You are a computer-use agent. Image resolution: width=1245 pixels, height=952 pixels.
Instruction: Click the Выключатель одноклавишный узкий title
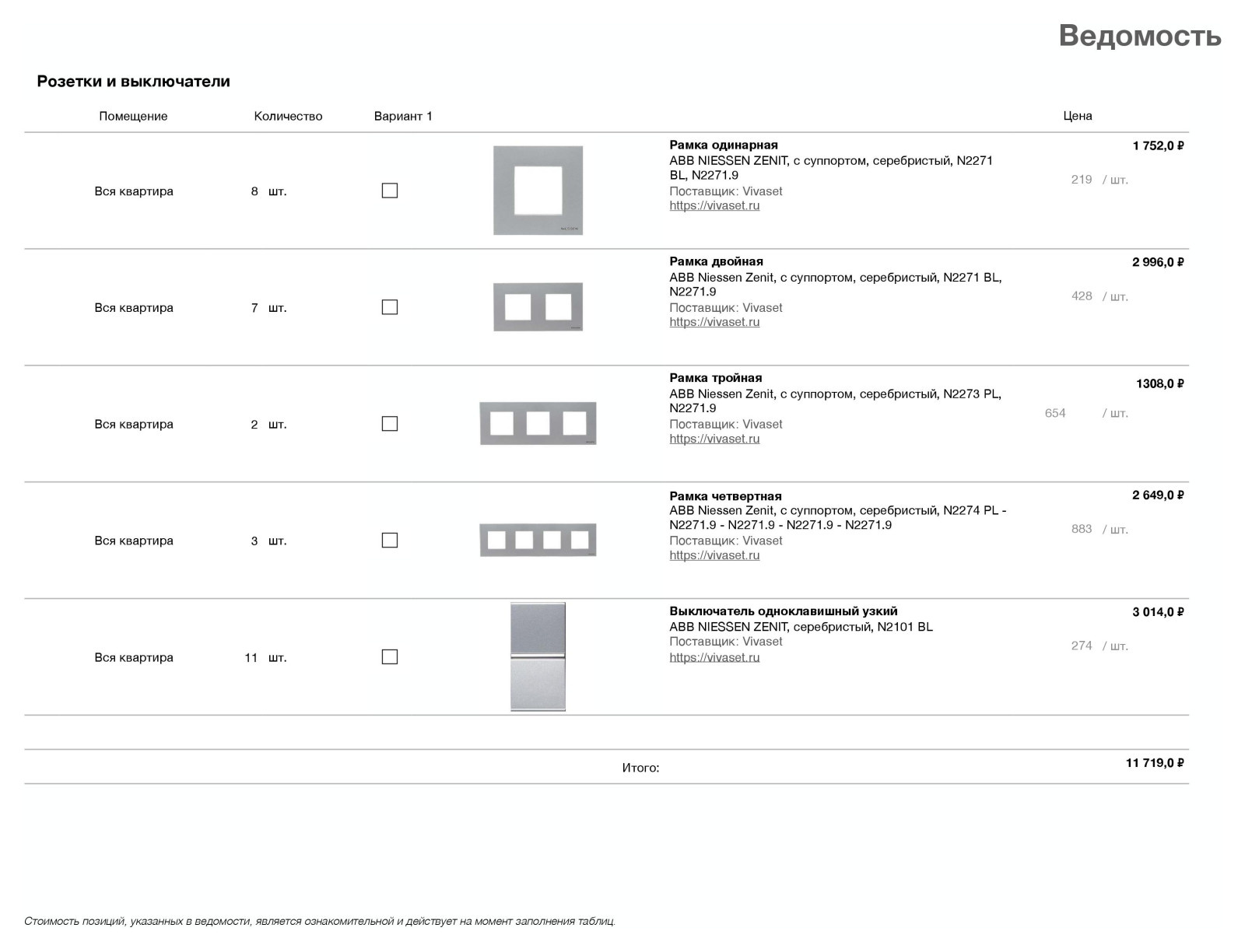784,612
